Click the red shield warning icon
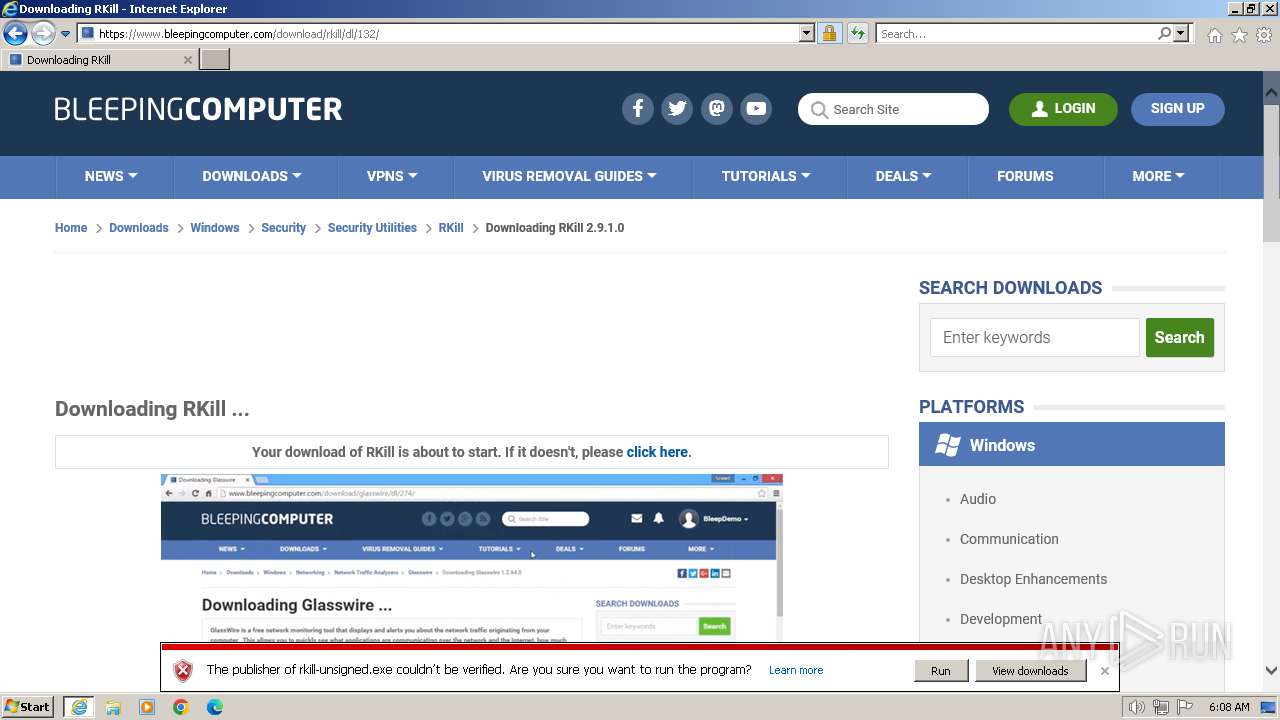Screen dimensions: 1280x720 [183, 671]
